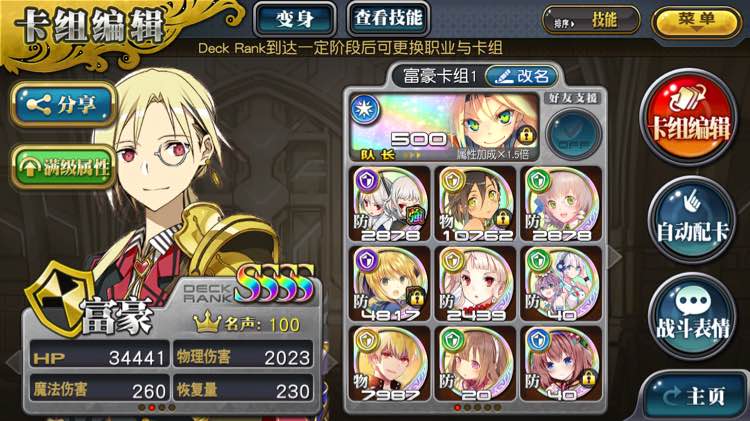Rename the deck using 改名 button
The image size is (750, 421).
pos(522,76)
